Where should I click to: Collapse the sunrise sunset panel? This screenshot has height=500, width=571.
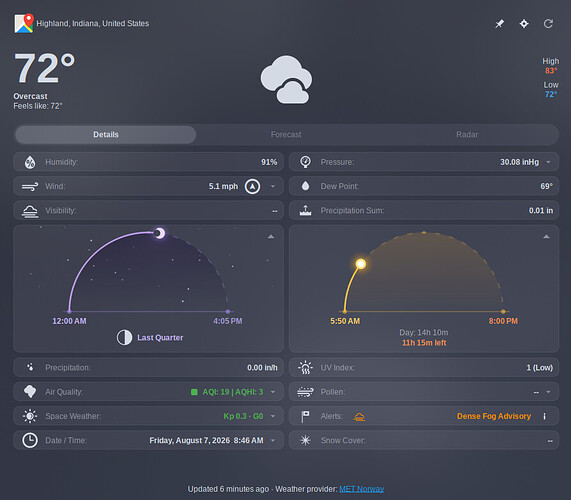click(x=546, y=237)
